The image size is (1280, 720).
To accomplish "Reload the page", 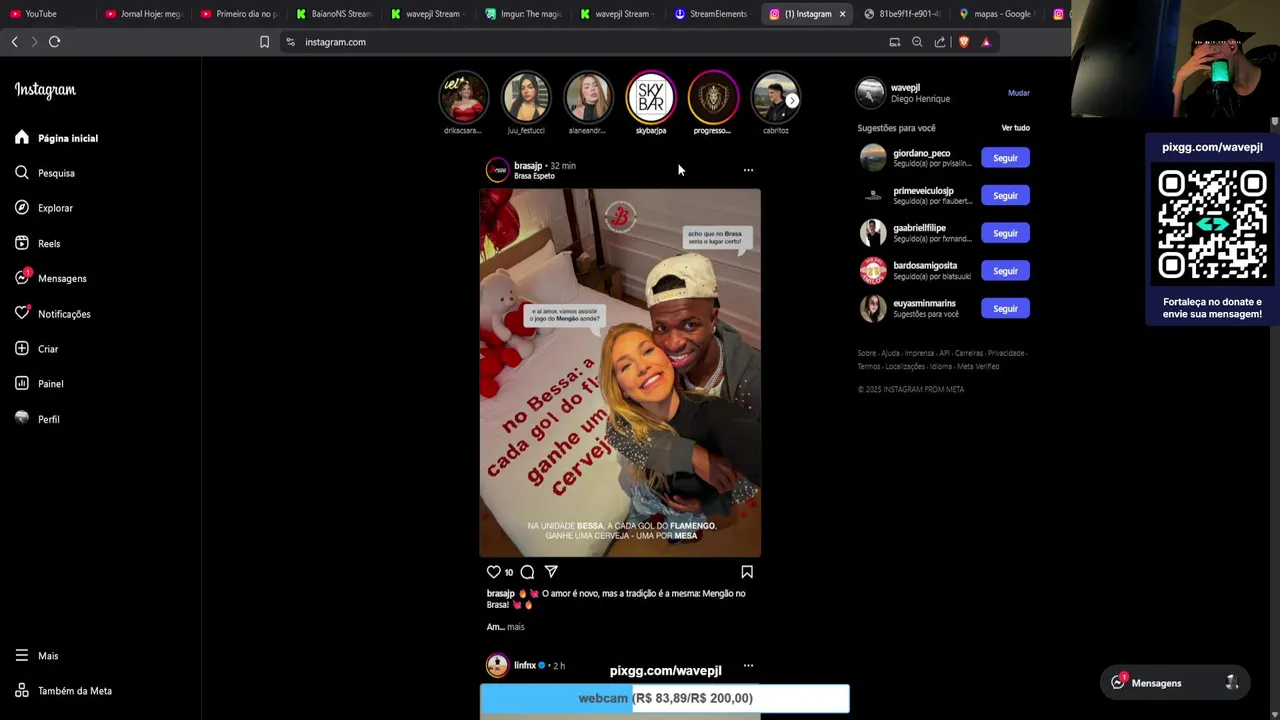I will click(55, 42).
